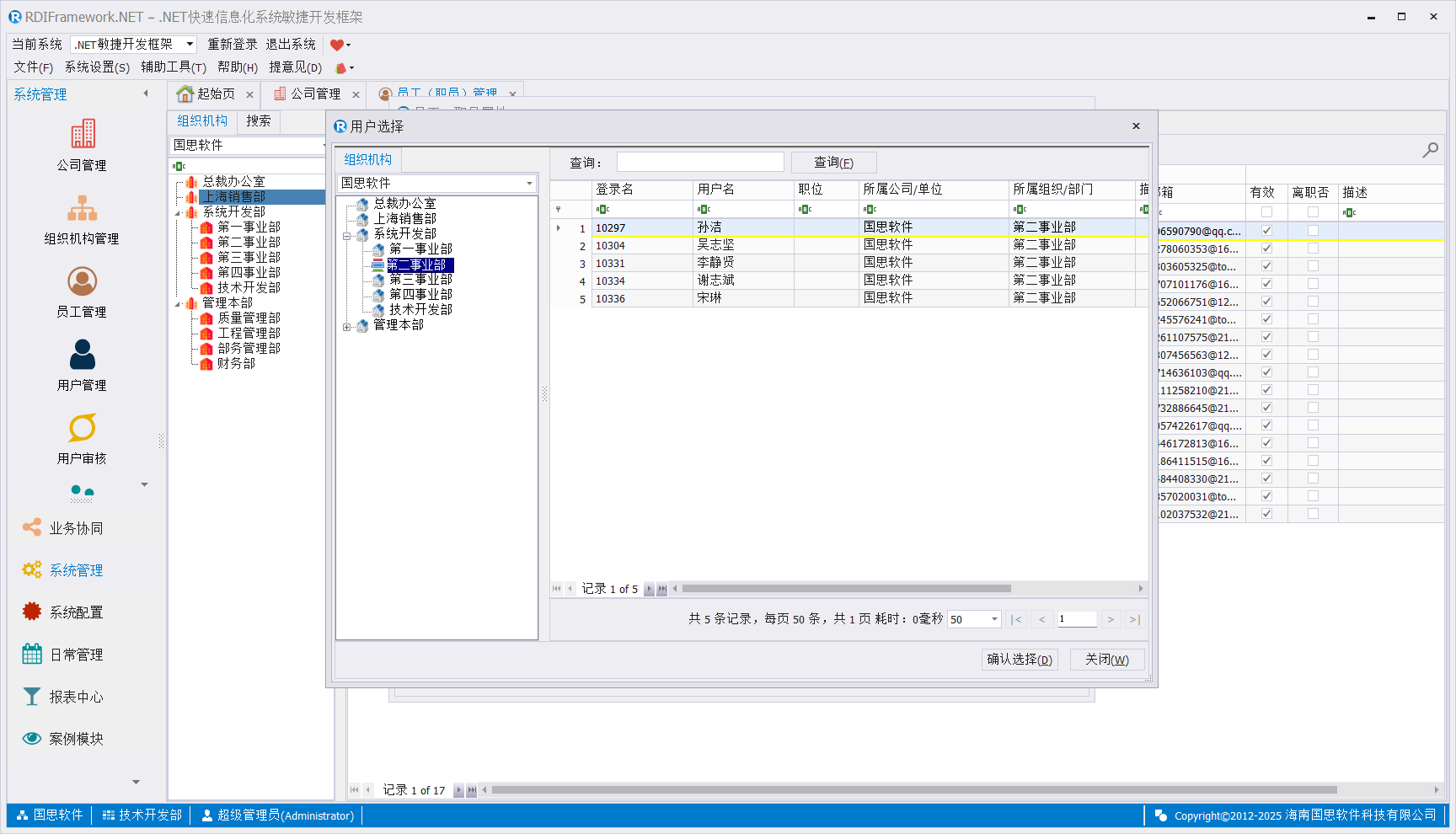The height and width of the screenshot is (834, 1456).
Task: Switch to the 公司管理 tab
Action: [x=308, y=94]
